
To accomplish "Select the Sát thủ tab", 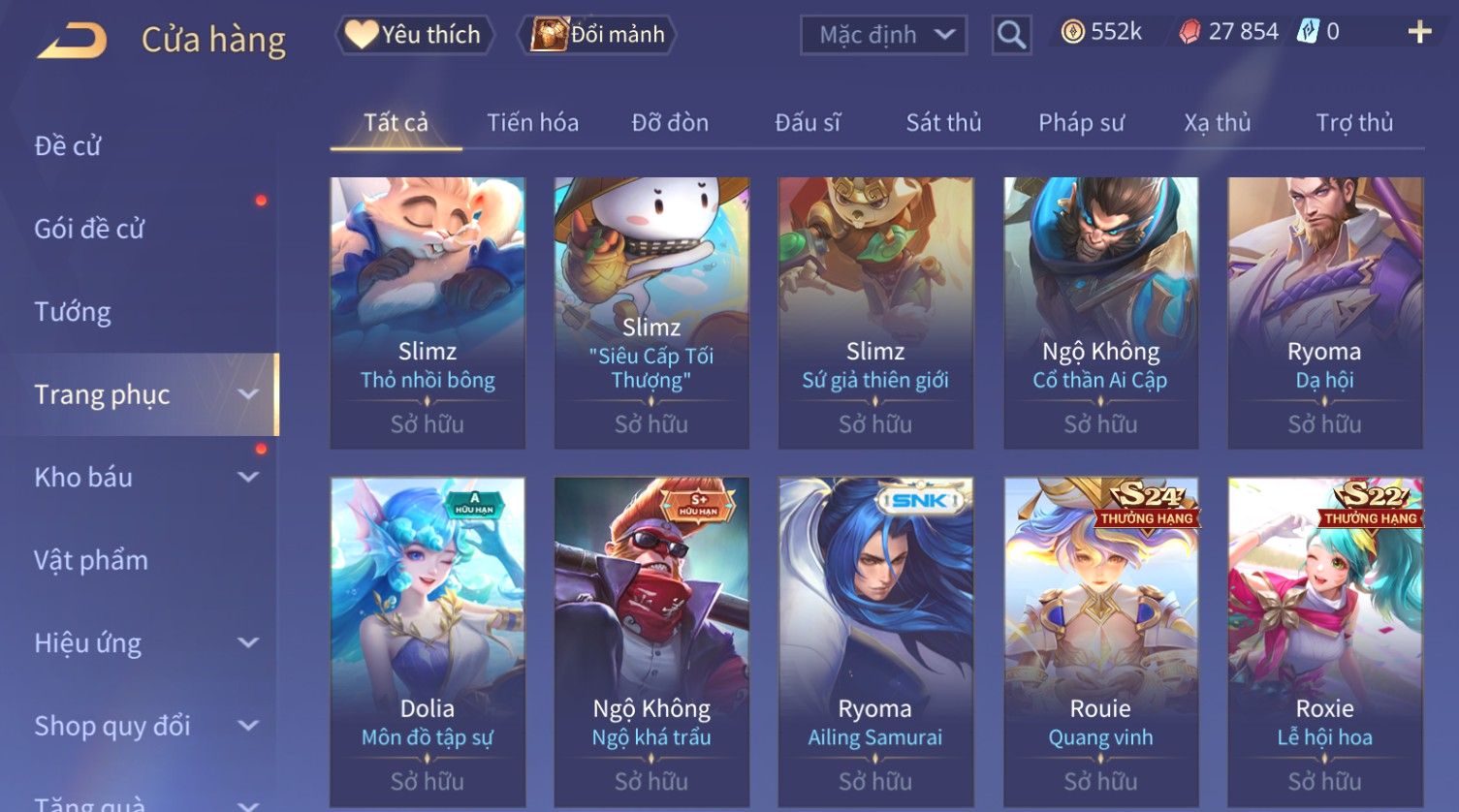I will [x=943, y=123].
